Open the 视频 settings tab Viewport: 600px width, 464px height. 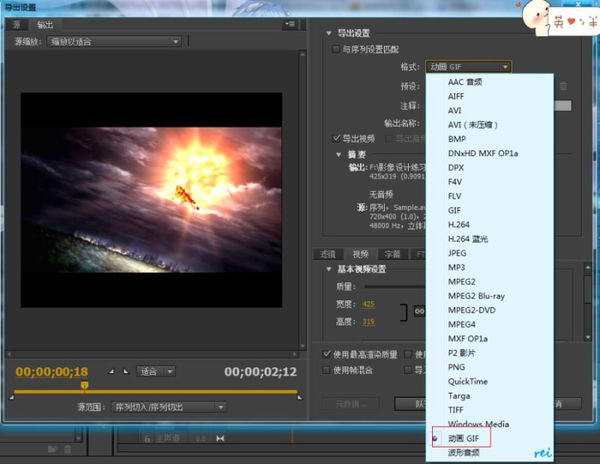point(360,254)
